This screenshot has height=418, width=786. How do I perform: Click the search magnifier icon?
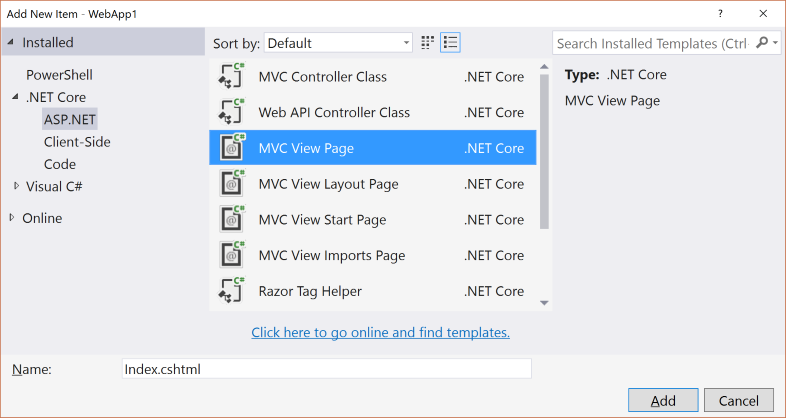click(x=761, y=43)
